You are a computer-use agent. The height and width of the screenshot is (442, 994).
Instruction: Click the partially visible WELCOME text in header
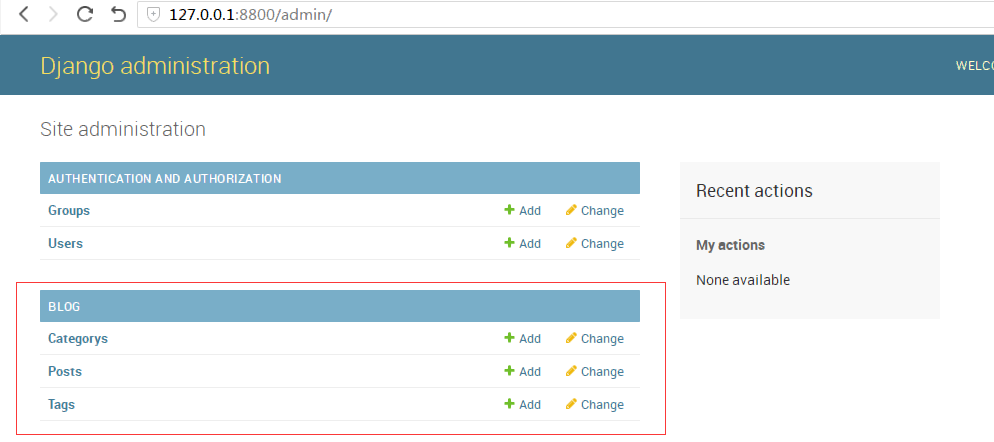(x=975, y=66)
